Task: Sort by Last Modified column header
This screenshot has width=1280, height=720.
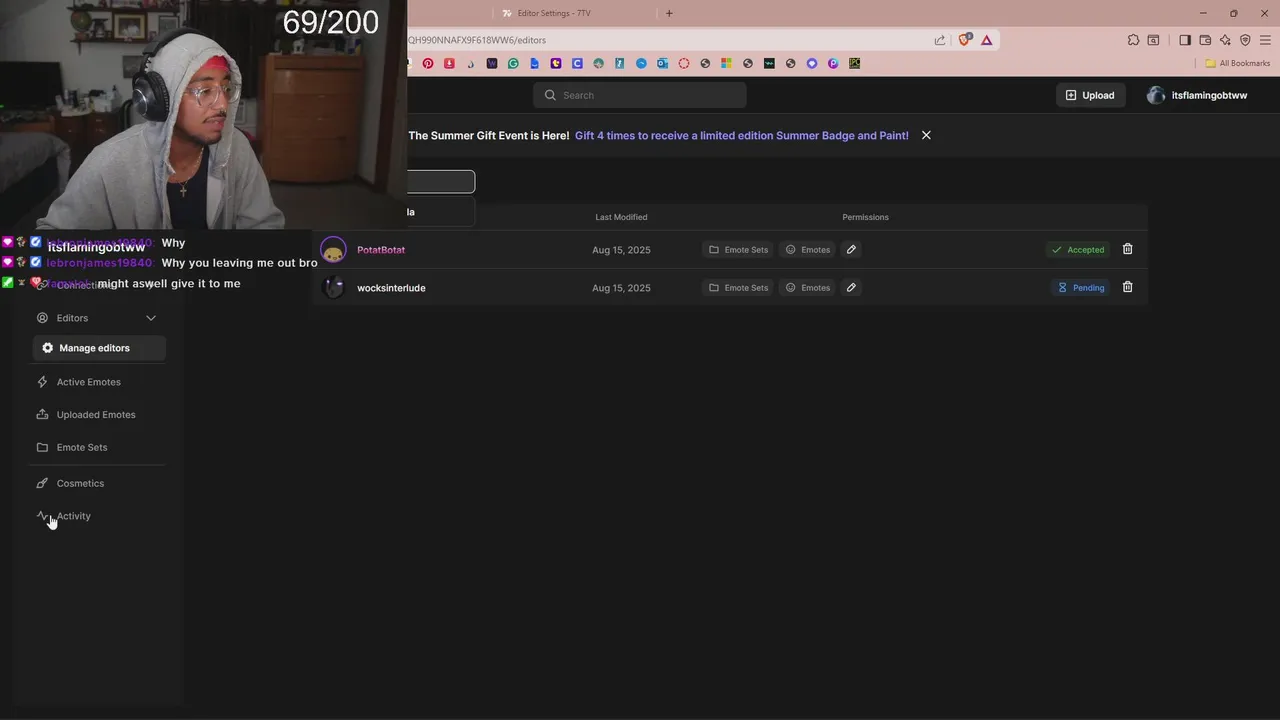Action: (621, 217)
